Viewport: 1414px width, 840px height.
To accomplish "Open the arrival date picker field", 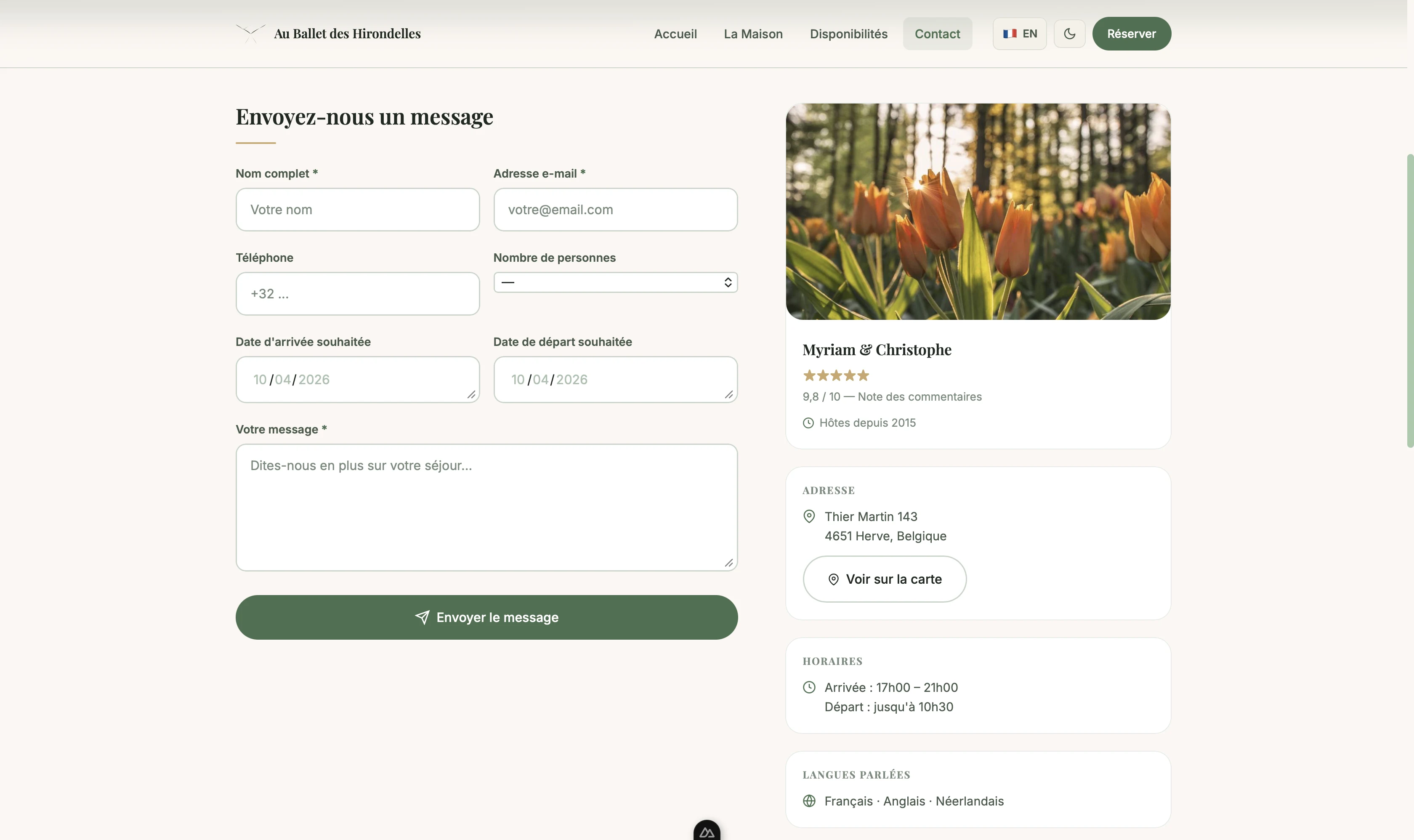I will click(357, 379).
